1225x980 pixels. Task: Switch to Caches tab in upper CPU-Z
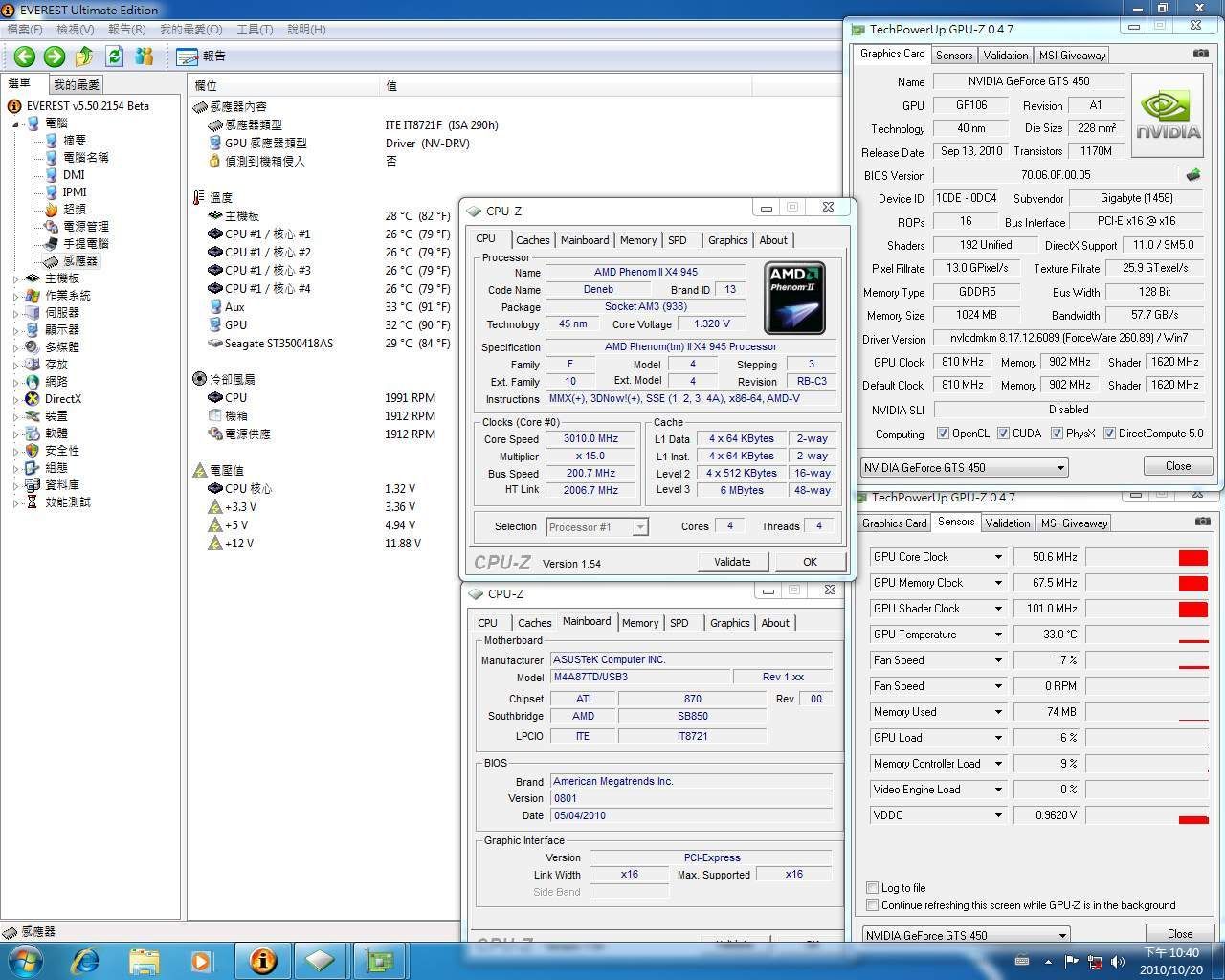pyautogui.click(x=532, y=240)
